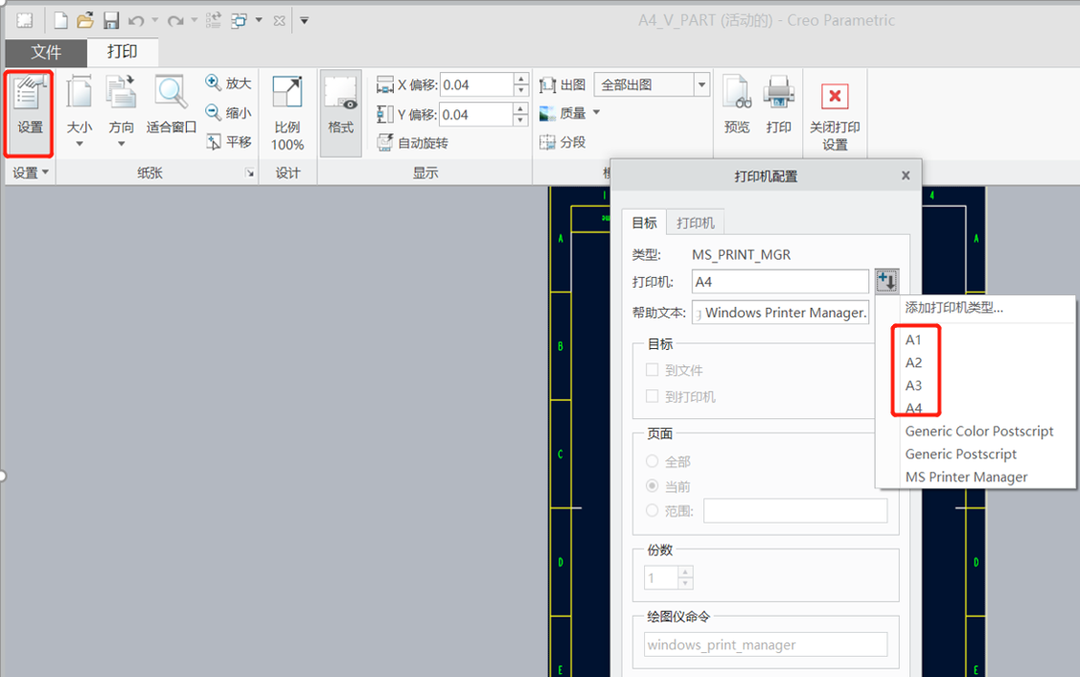This screenshot has height=677, width=1080.
Task: Open the 文件 menu tab
Action: tap(46, 52)
